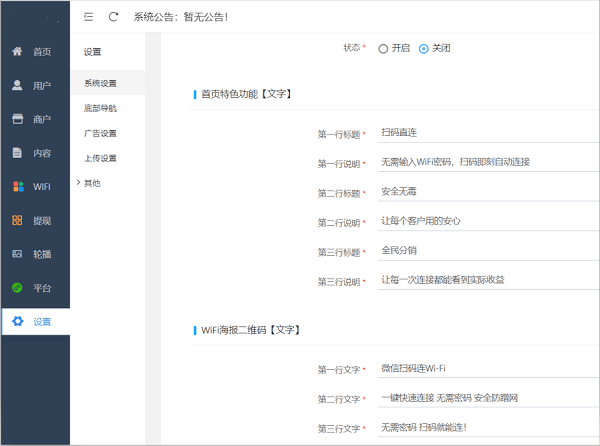Click the green platform (平台) icon
This screenshot has width=600, height=446.
pyautogui.click(x=17, y=288)
